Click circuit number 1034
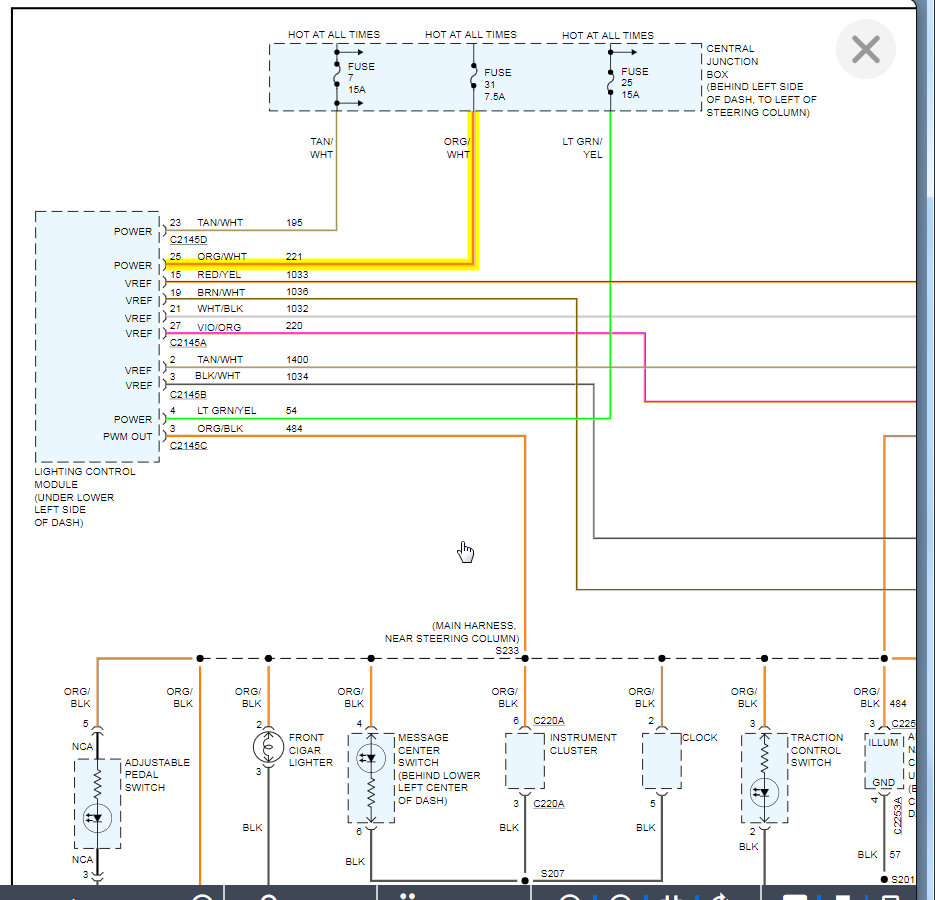 (x=297, y=376)
